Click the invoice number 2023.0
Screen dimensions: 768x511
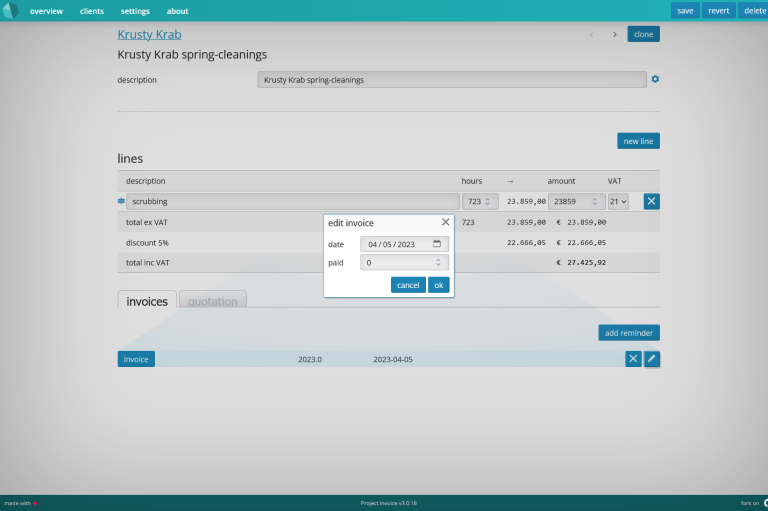310,359
